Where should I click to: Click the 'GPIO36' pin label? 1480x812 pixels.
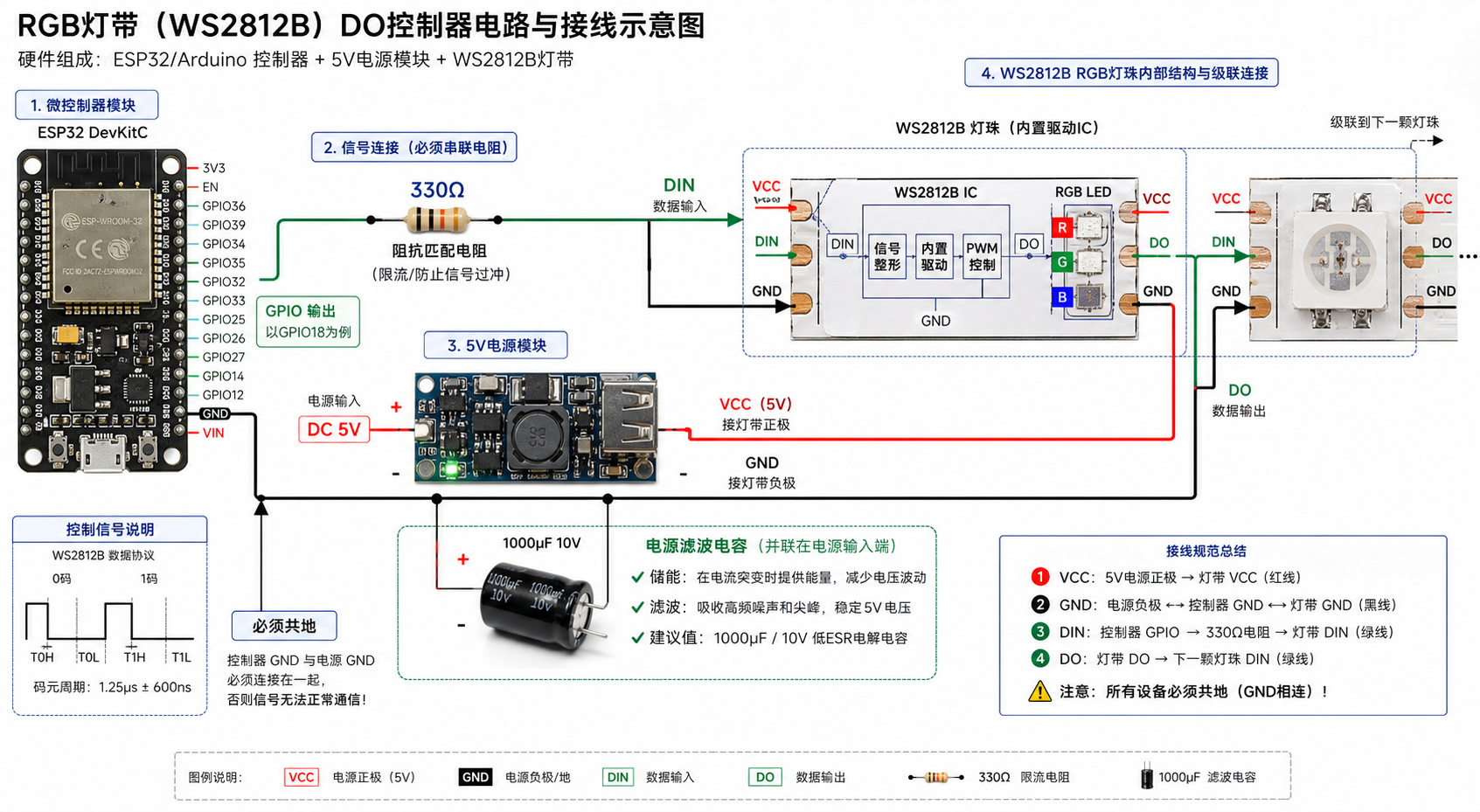tap(224, 206)
